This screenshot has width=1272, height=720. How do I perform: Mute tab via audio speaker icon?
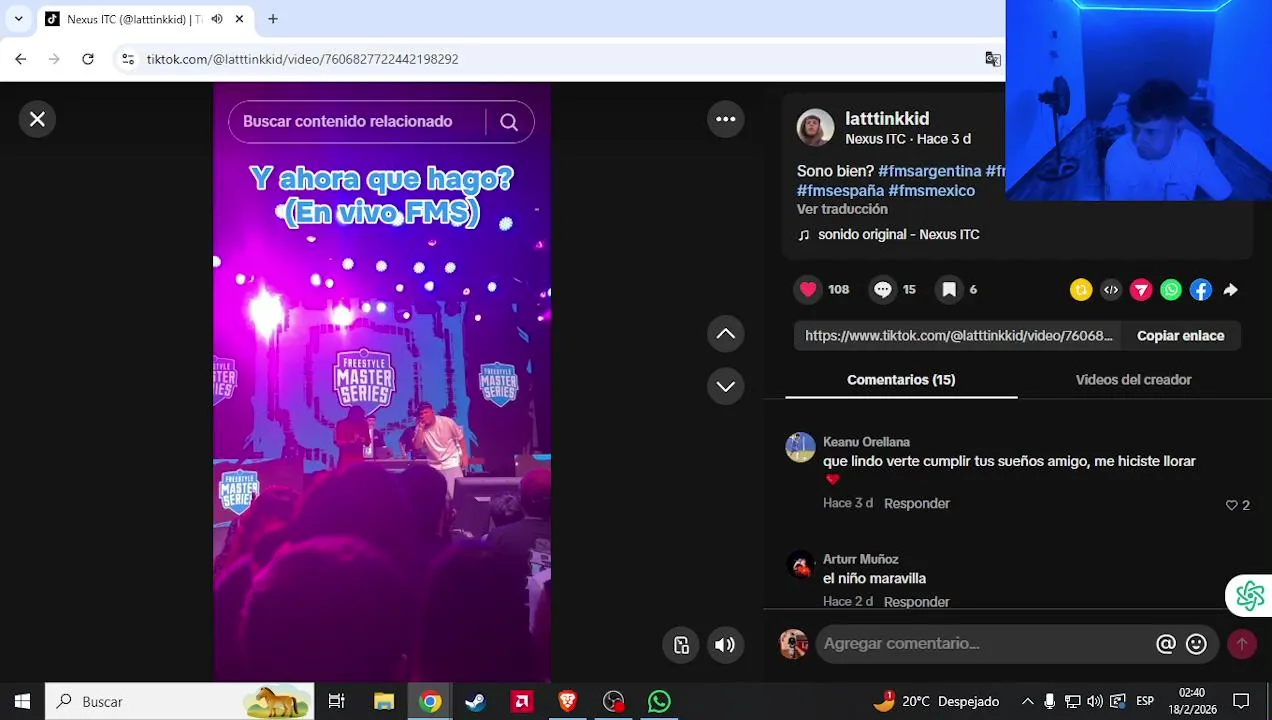click(216, 19)
